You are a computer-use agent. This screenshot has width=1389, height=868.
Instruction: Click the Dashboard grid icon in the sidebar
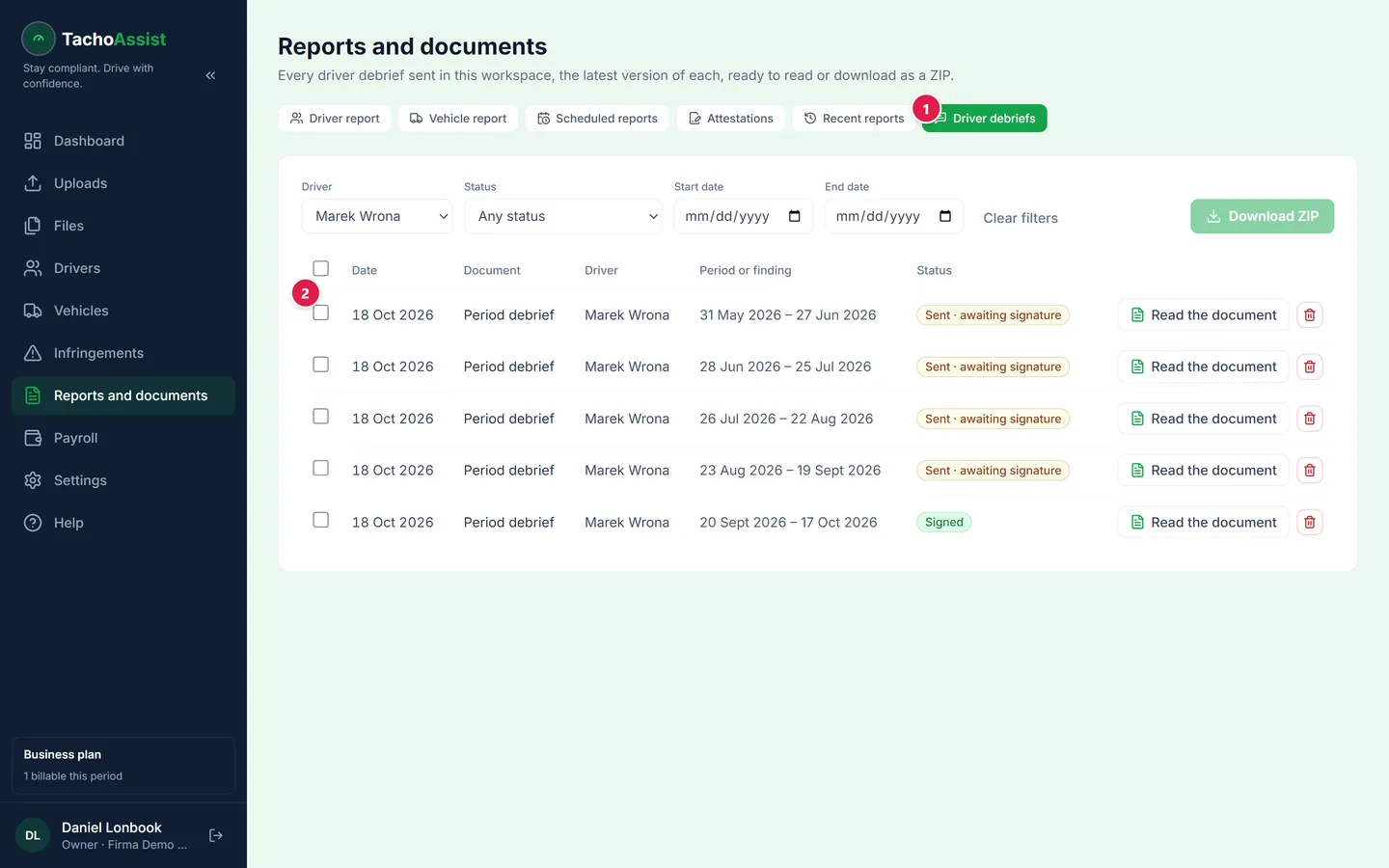33,141
